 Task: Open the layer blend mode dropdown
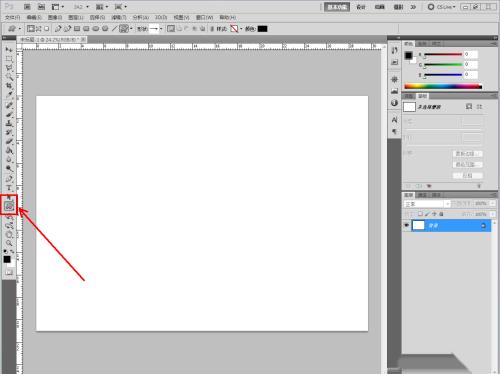[427, 204]
